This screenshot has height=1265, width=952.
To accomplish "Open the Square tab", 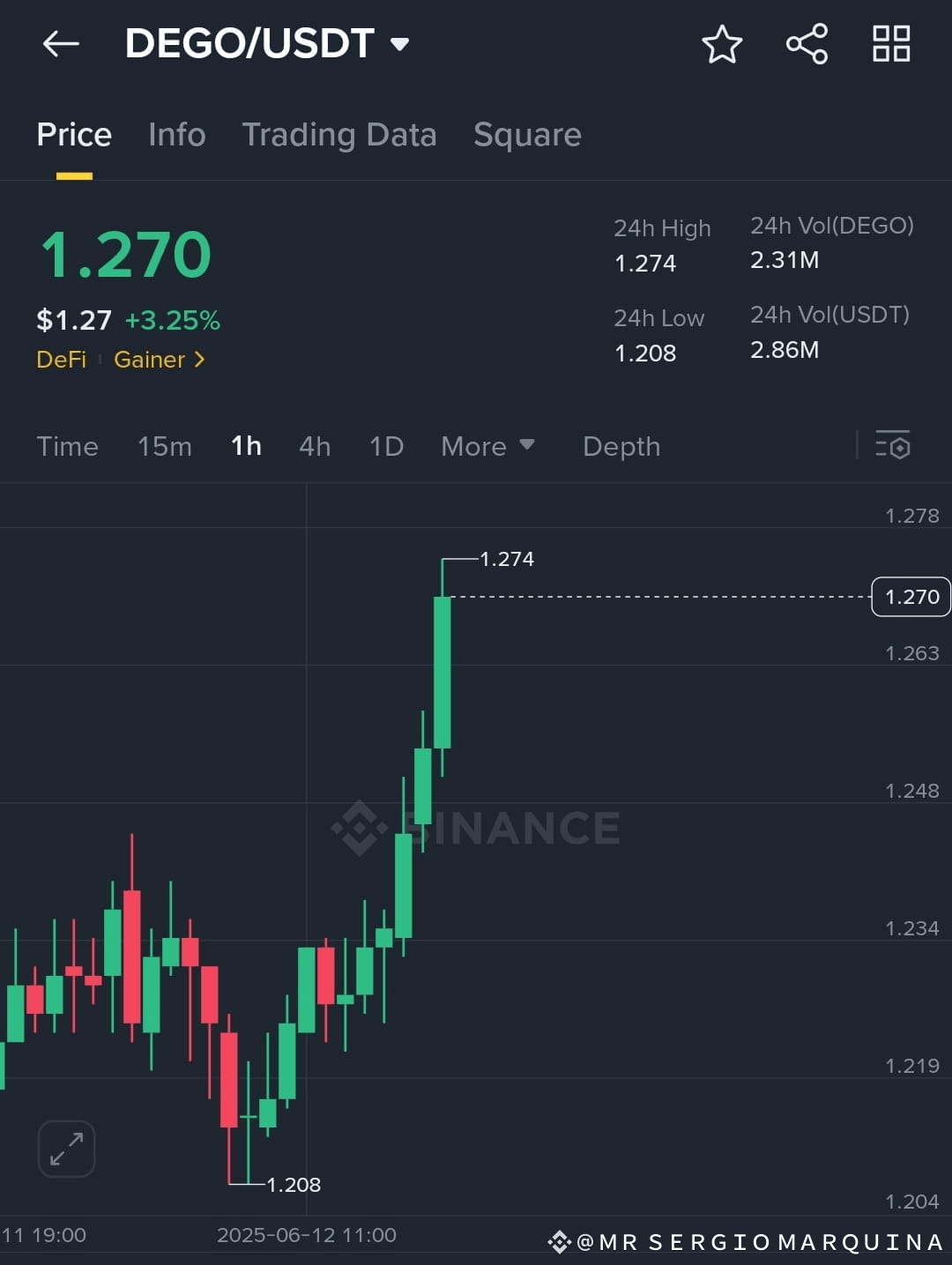I will 527,134.
